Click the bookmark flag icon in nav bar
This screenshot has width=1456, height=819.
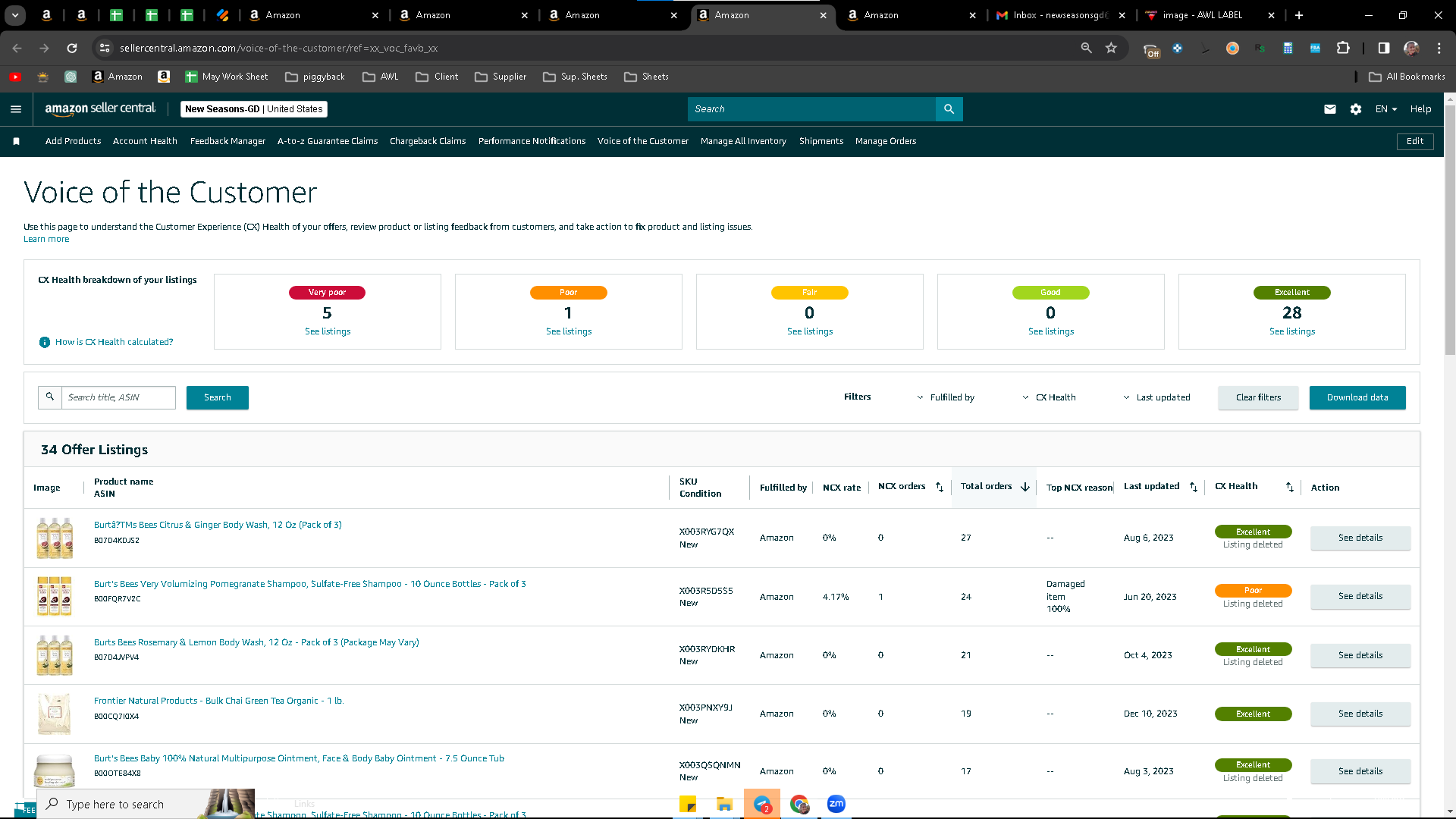pyautogui.click(x=17, y=141)
